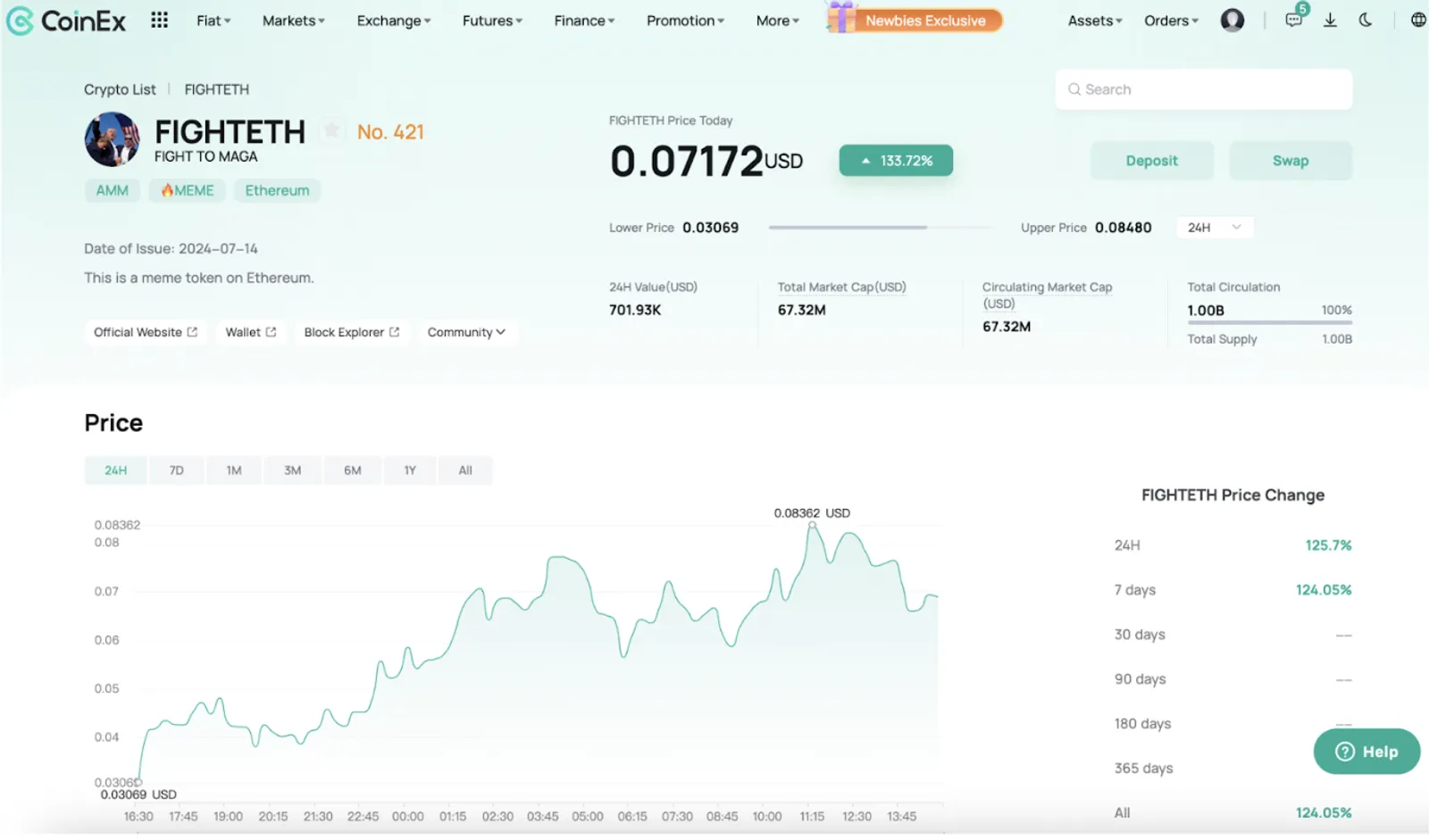Select the 6M chart tab
1429x840 pixels.
pyautogui.click(x=353, y=470)
